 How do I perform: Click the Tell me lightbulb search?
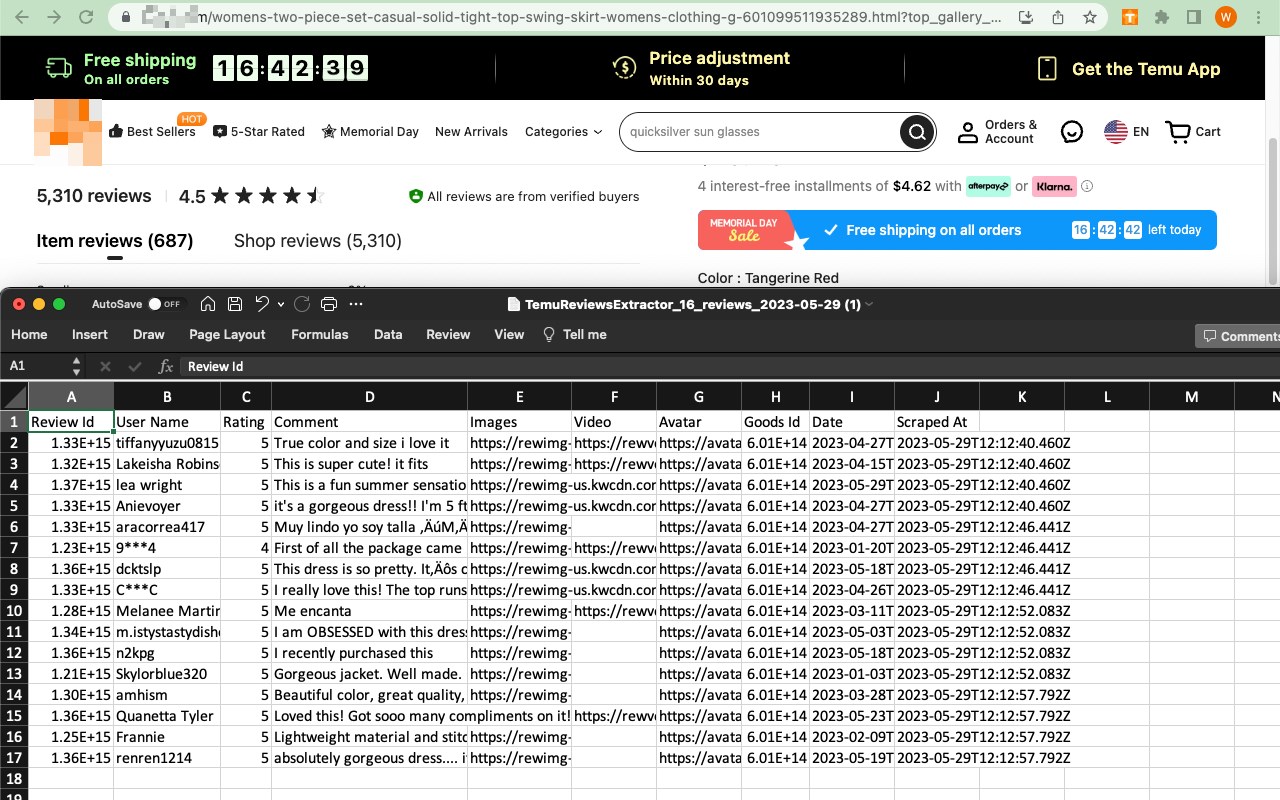(x=575, y=334)
